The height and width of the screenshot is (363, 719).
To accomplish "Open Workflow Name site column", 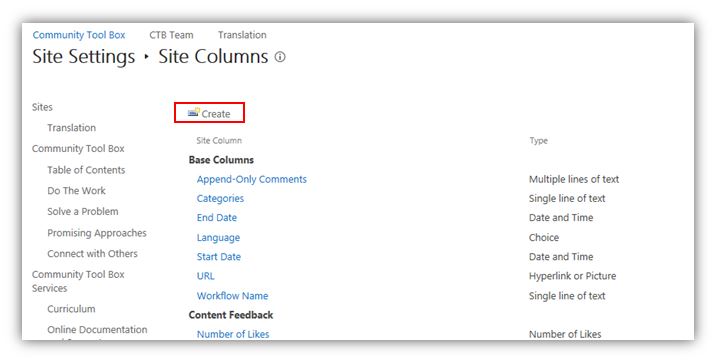I will (x=232, y=296).
